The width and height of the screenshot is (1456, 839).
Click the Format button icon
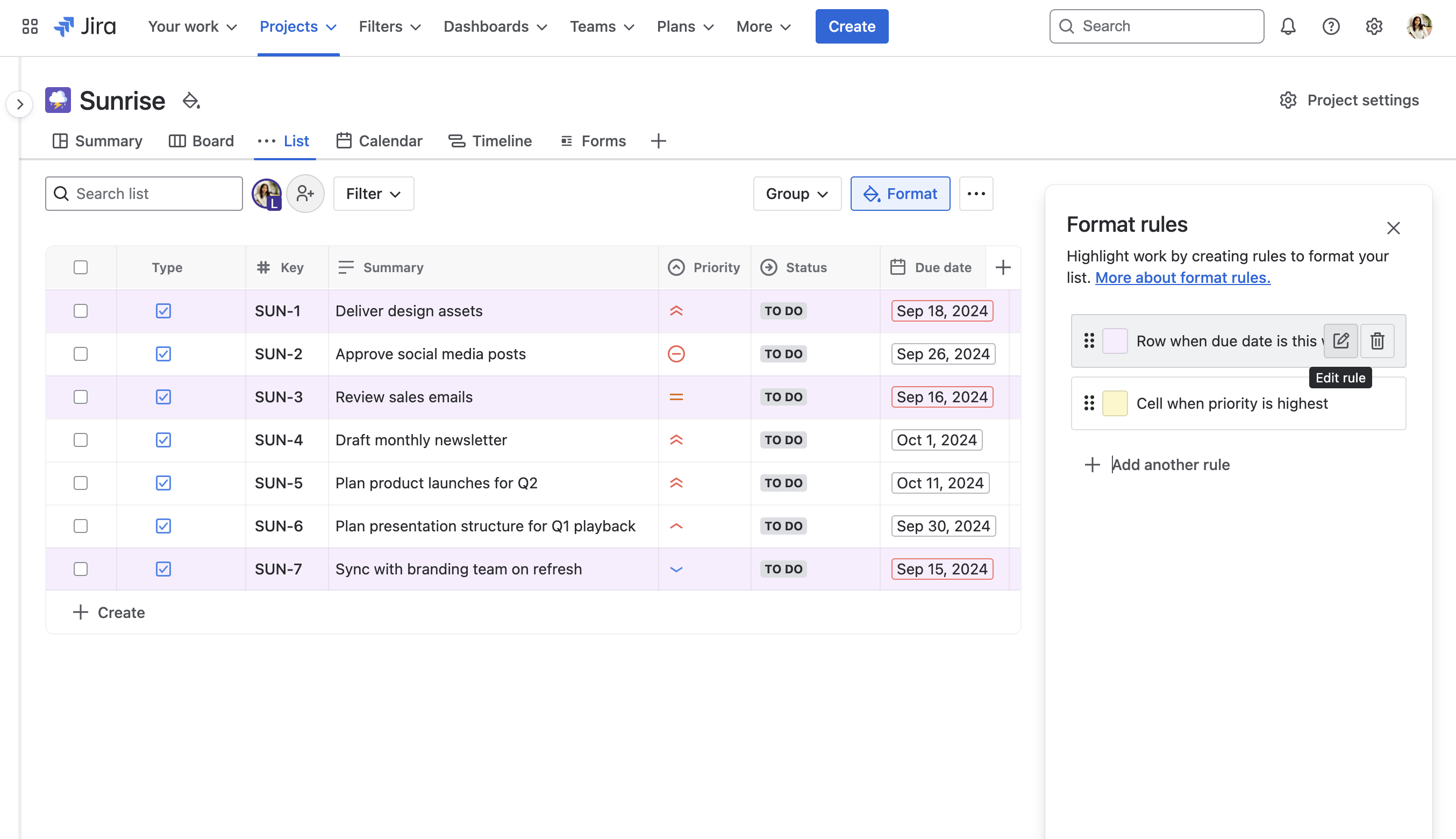872,193
